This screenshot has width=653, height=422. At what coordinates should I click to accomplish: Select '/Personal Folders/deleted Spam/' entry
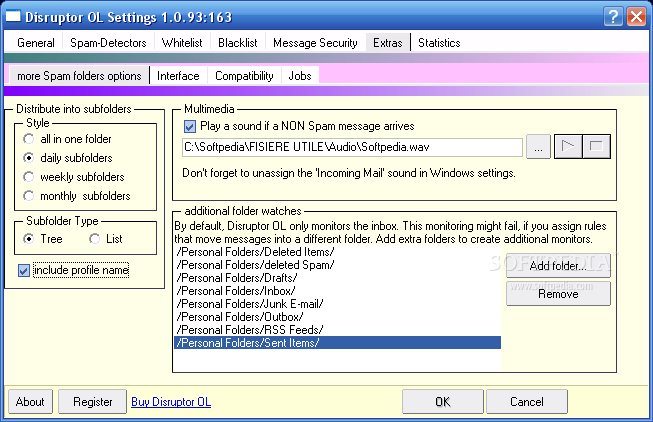pos(337,265)
